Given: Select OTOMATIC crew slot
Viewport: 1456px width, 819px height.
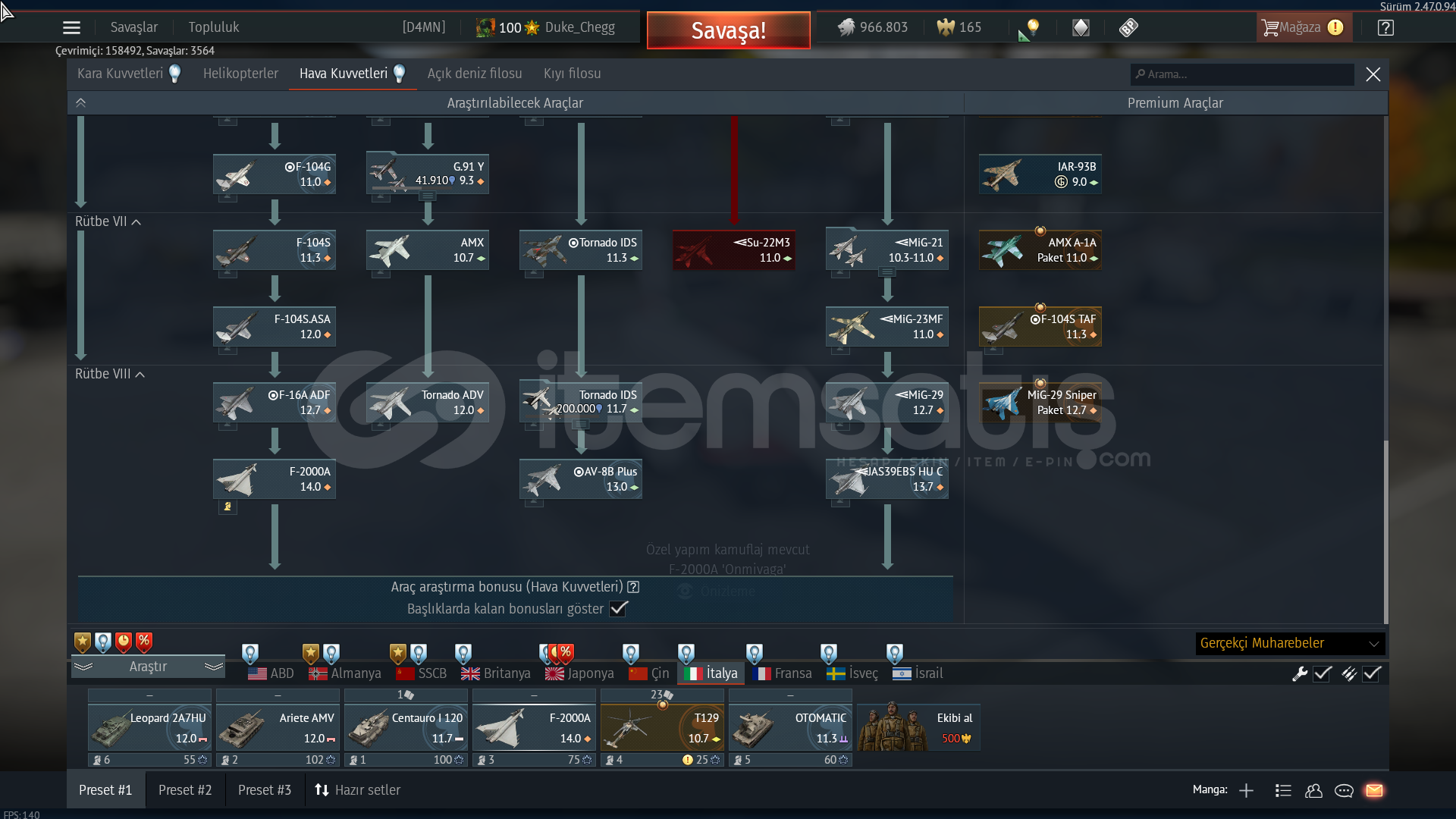Looking at the screenshot, I should click(x=790, y=726).
